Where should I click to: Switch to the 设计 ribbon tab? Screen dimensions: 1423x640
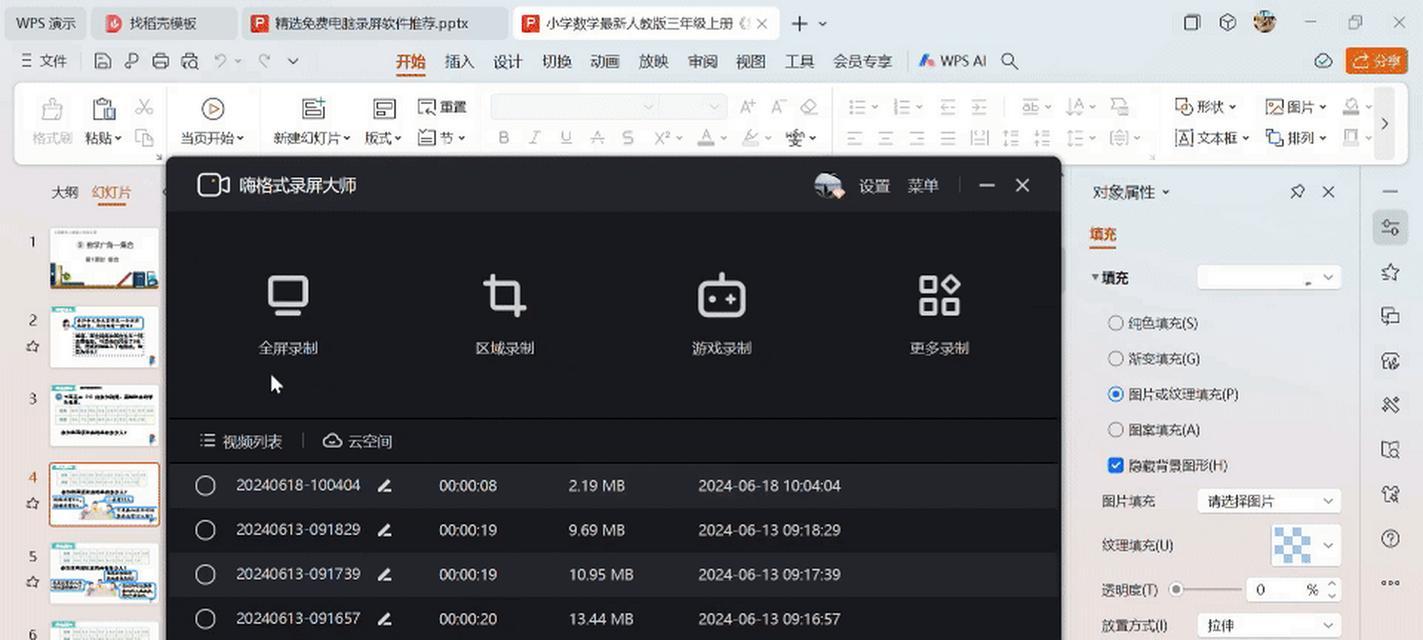508,61
